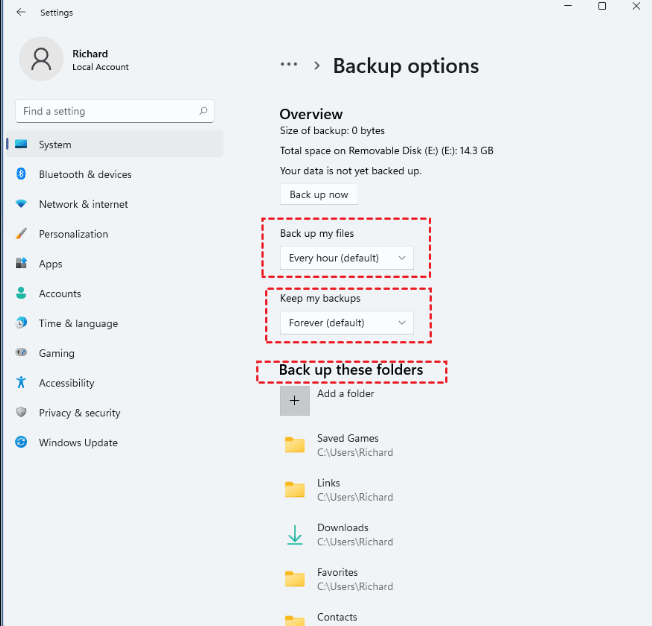This screenshot has height=626, width=652.
Task: Maximize the Settings window
Action: point(602,6)
